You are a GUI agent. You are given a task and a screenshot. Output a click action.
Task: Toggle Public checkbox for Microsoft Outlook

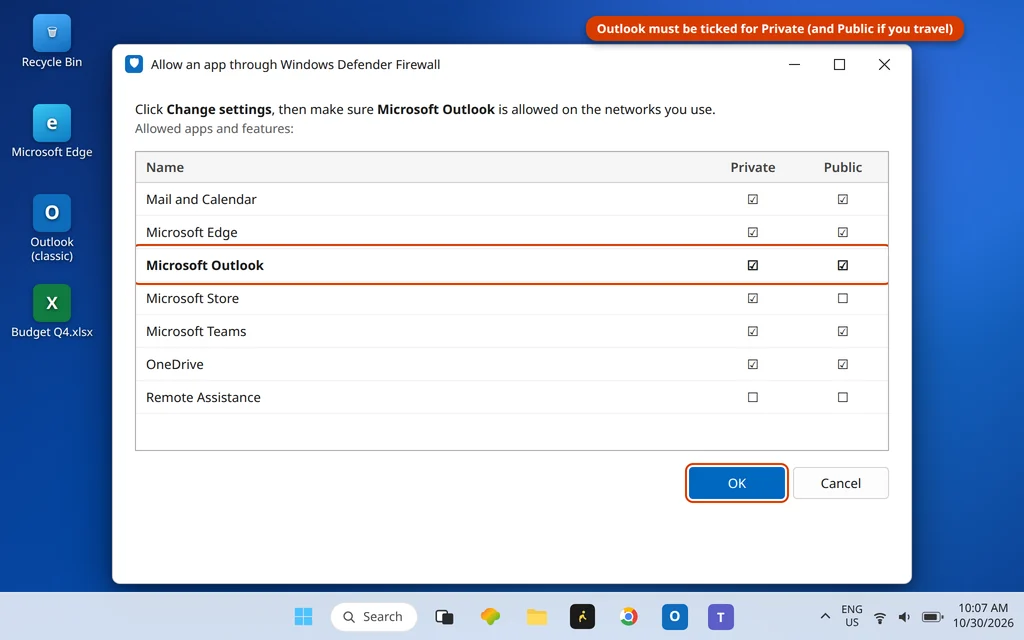[842, 265]
